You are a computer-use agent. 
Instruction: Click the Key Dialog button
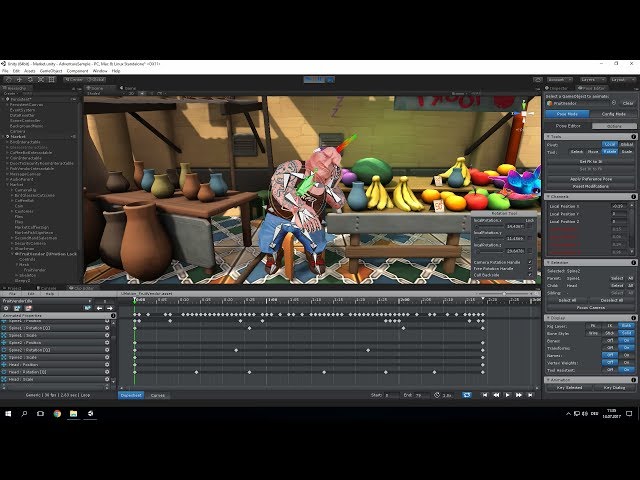click(614, 387)
